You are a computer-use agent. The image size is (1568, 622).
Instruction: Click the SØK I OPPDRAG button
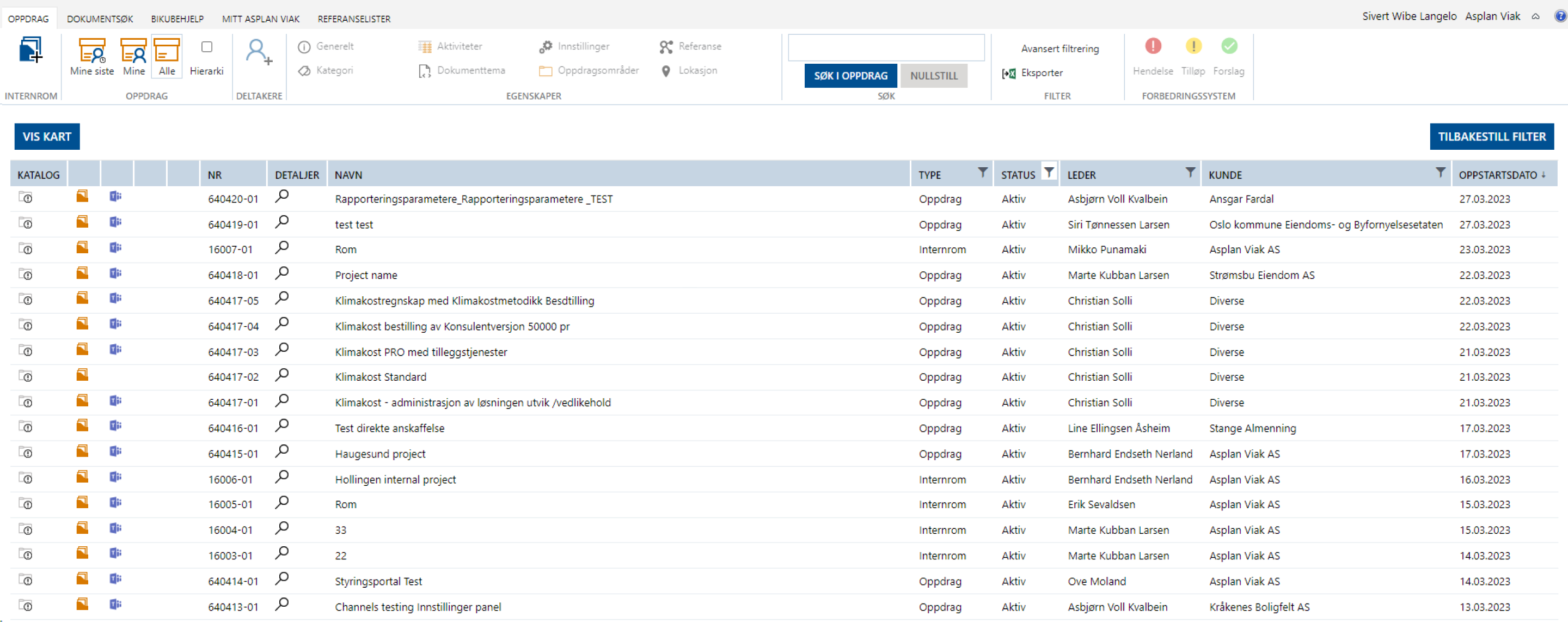[850, 76]
